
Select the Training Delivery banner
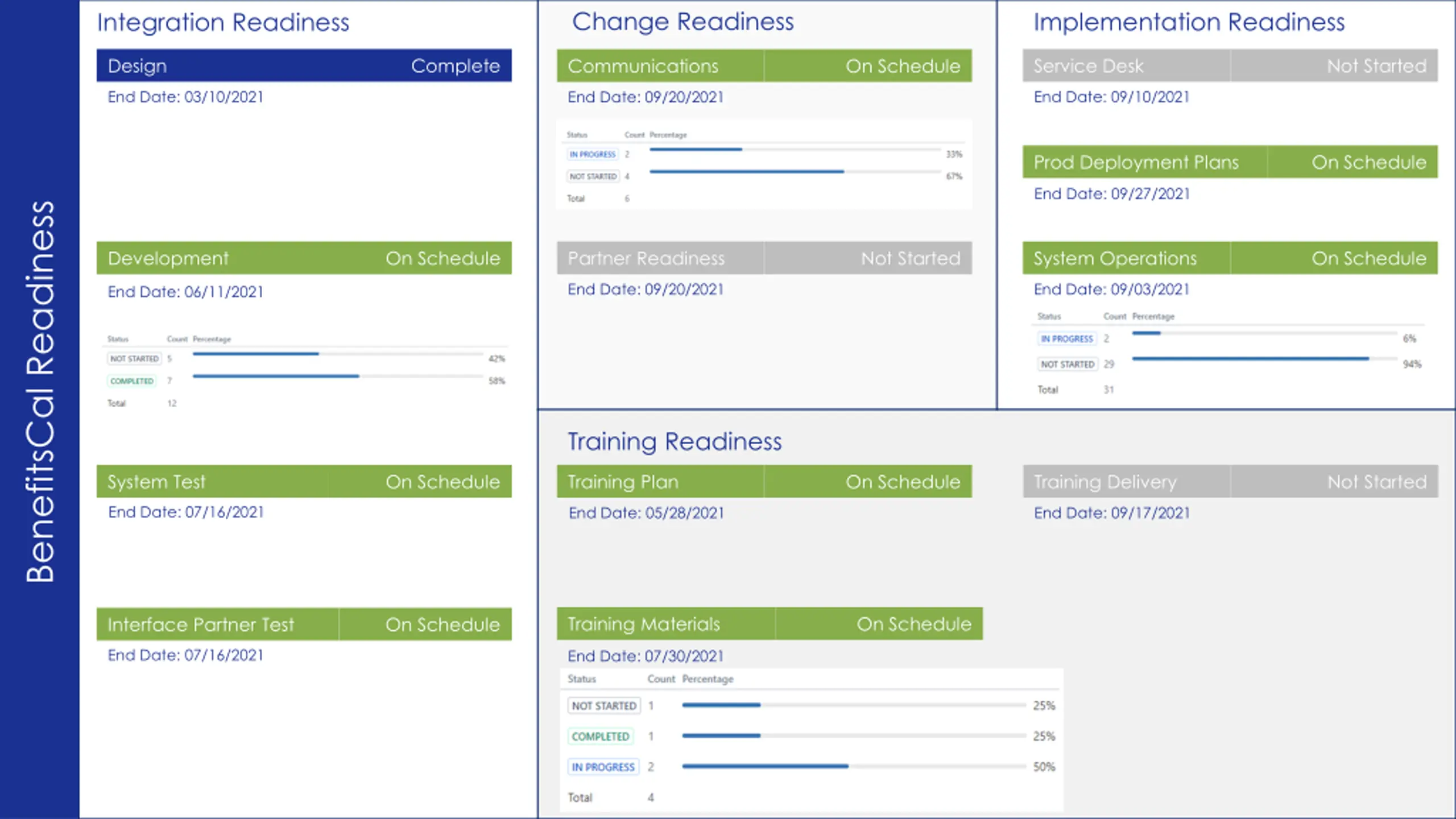tap(1230, 482)
